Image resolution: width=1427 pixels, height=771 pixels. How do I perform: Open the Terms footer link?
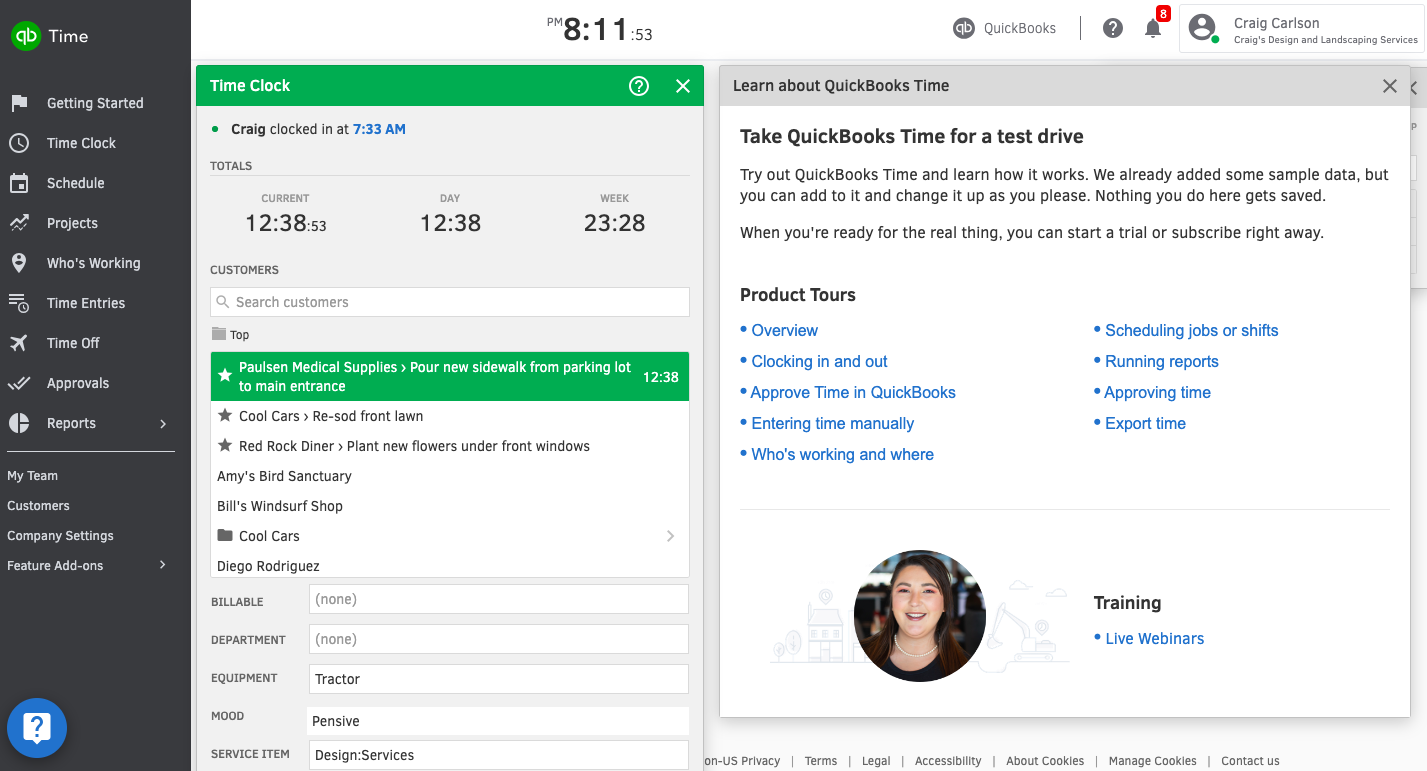click(x=821, y=761)
